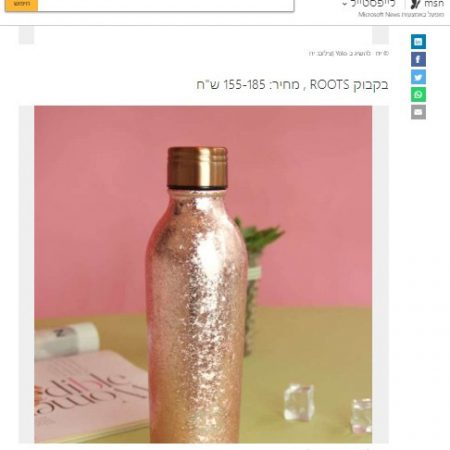Click the photo credit line above the title
The height and width of the screenshot is (450, 450).
[349, 53]
